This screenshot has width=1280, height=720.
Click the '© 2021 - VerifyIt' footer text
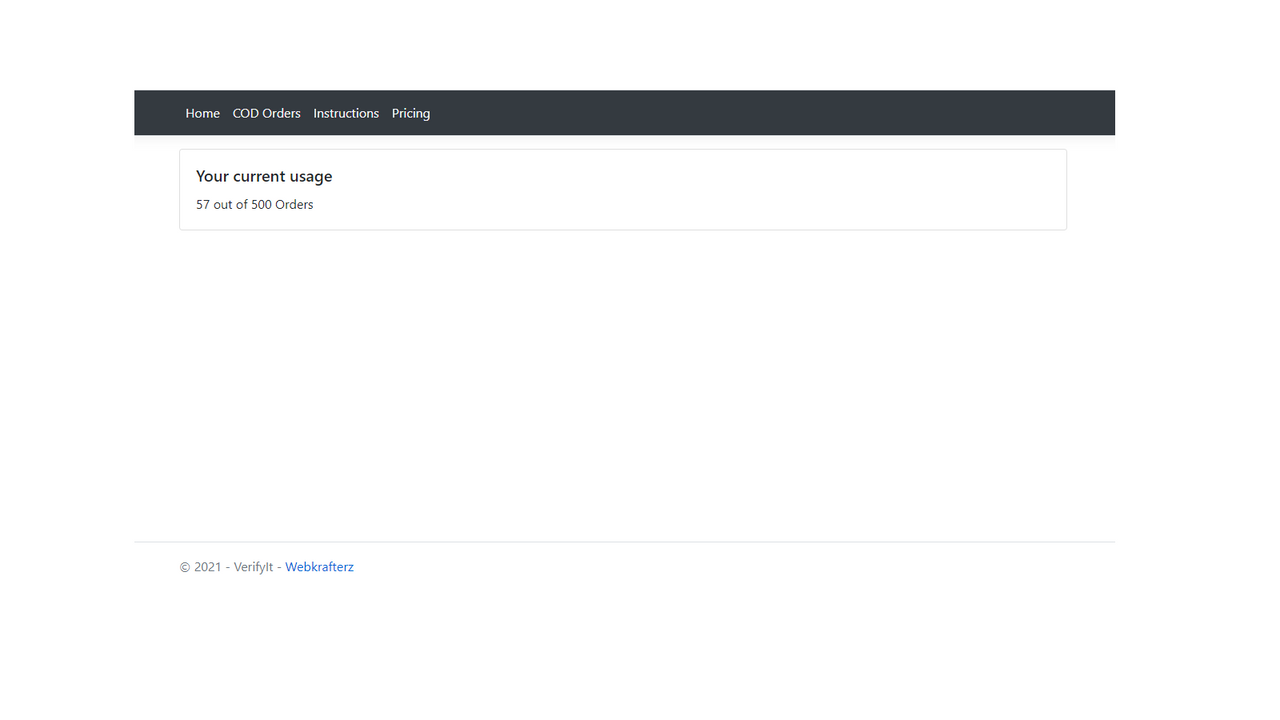click(x=227, y=566)
